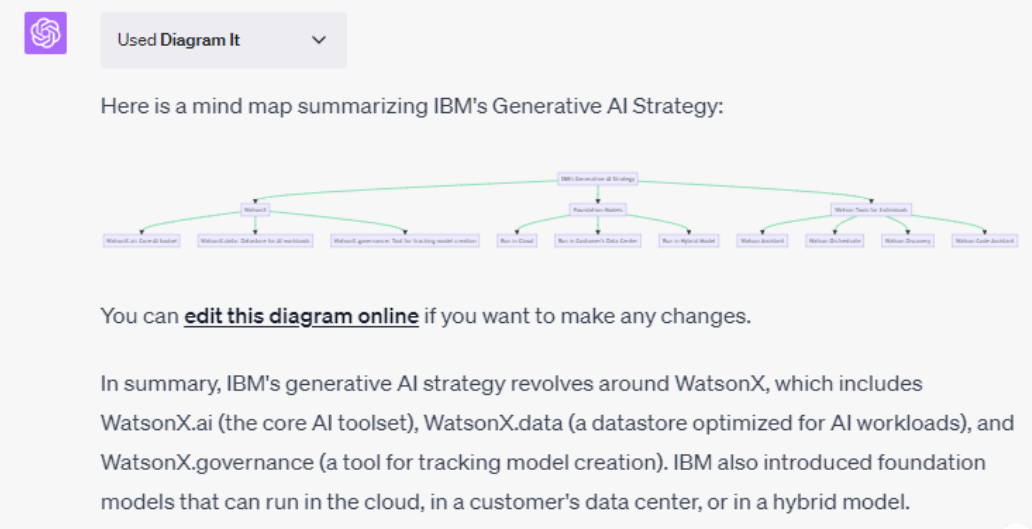Click the WatsonX.data datastore node
The image size is (1032, 529).
(256, 241)
